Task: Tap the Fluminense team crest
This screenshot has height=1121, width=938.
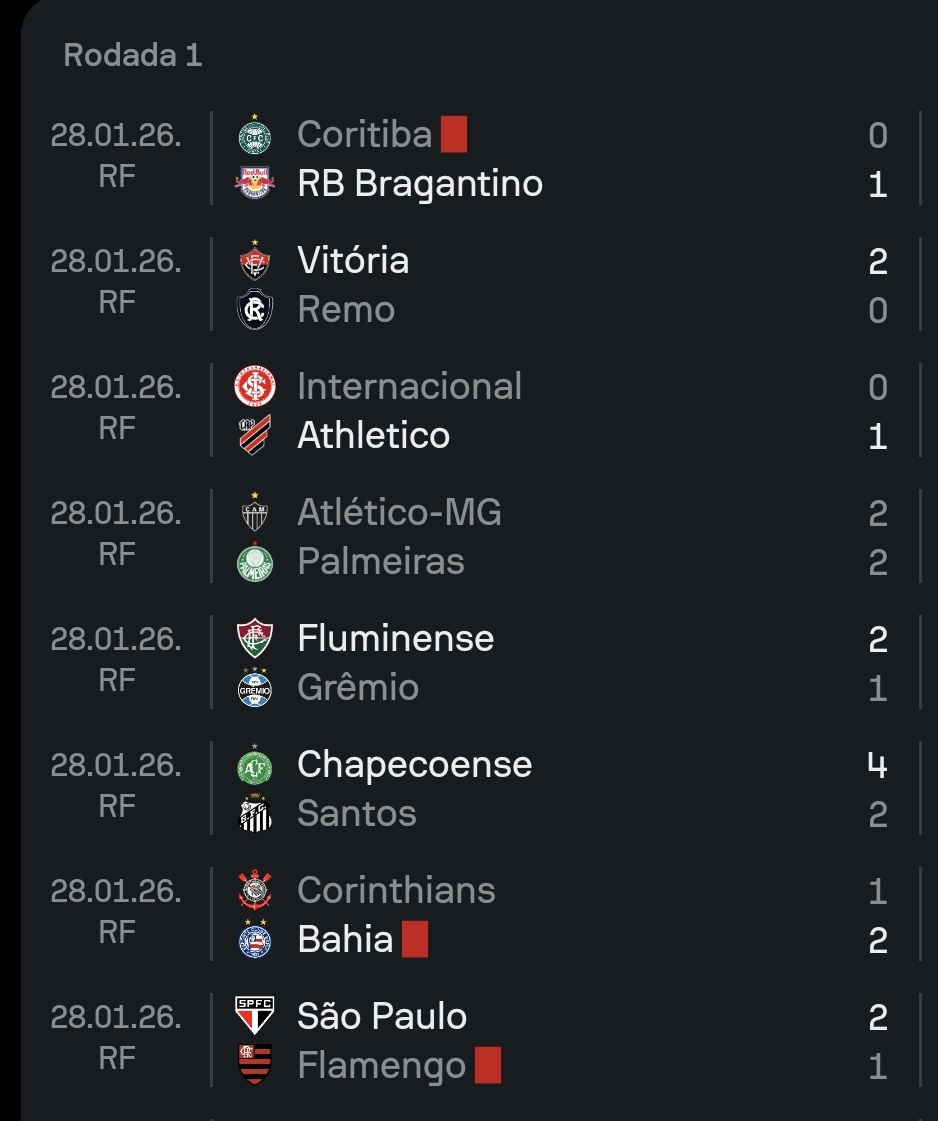Action: tap(255, 639)
